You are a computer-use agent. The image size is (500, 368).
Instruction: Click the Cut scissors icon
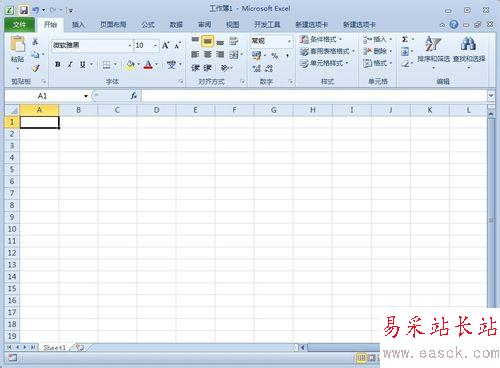click(x=35, y=41)
